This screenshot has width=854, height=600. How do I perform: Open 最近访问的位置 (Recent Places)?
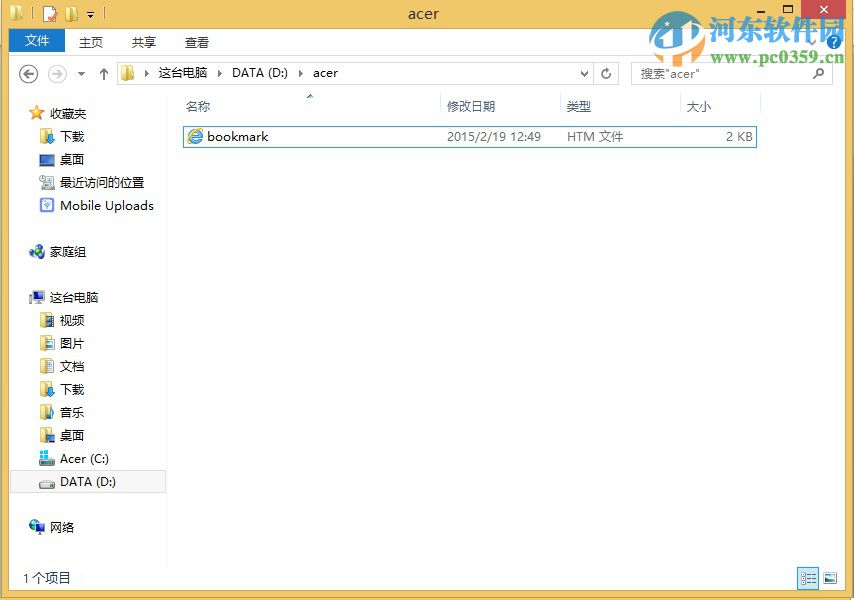101,182
